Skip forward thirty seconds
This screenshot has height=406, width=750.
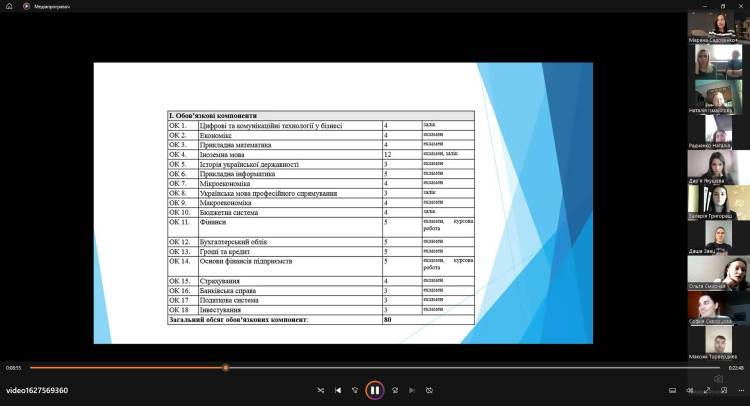[395, 390]
